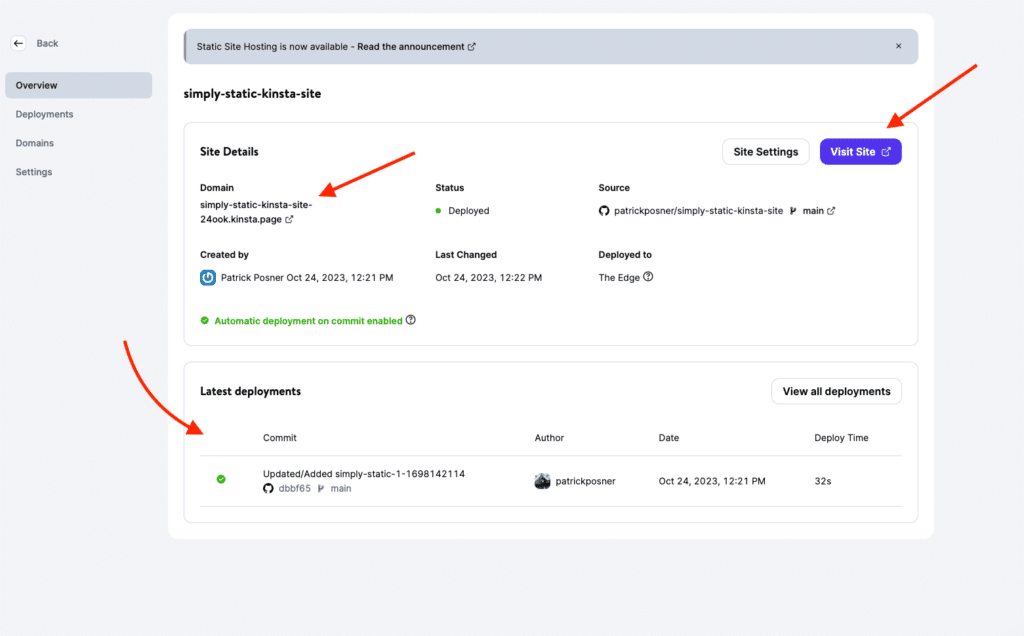The width and height of the screenshot is (1024, 636).
Task: Open the dbbf65 commit hash link
Action: (295, 488)
